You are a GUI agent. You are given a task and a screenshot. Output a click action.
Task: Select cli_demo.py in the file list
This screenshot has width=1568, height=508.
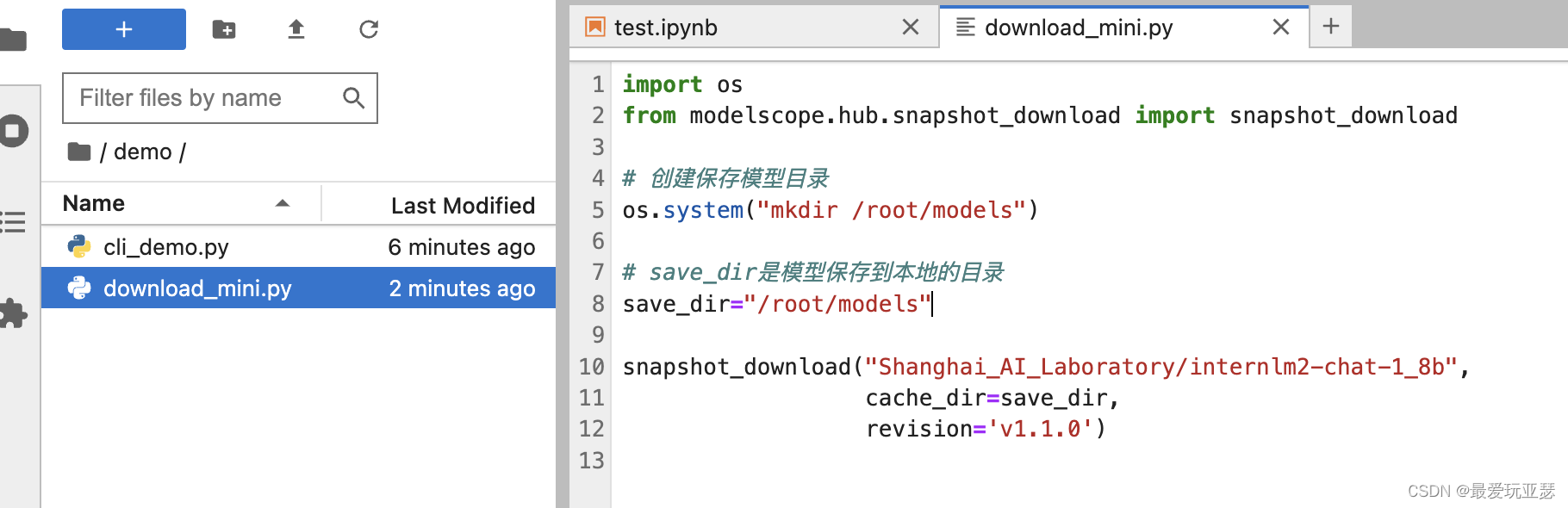click(298, 247)
